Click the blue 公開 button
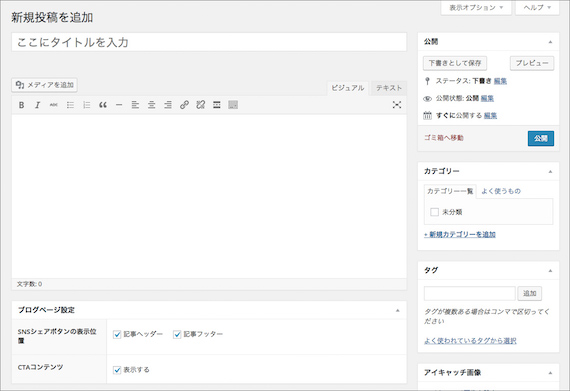This screenshot has width=570, height=391. coord(541,138)
